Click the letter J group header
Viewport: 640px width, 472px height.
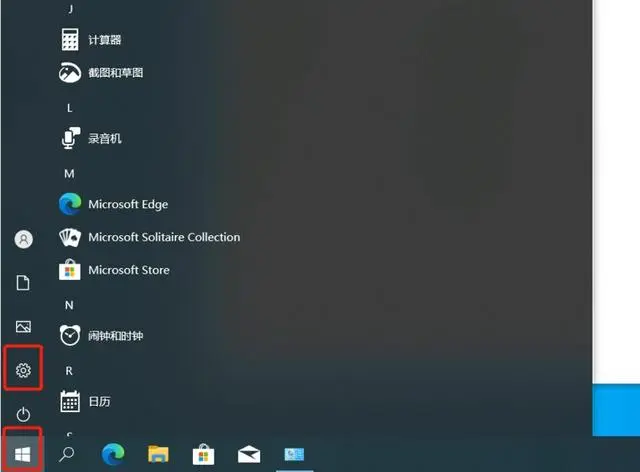[70, 8]
